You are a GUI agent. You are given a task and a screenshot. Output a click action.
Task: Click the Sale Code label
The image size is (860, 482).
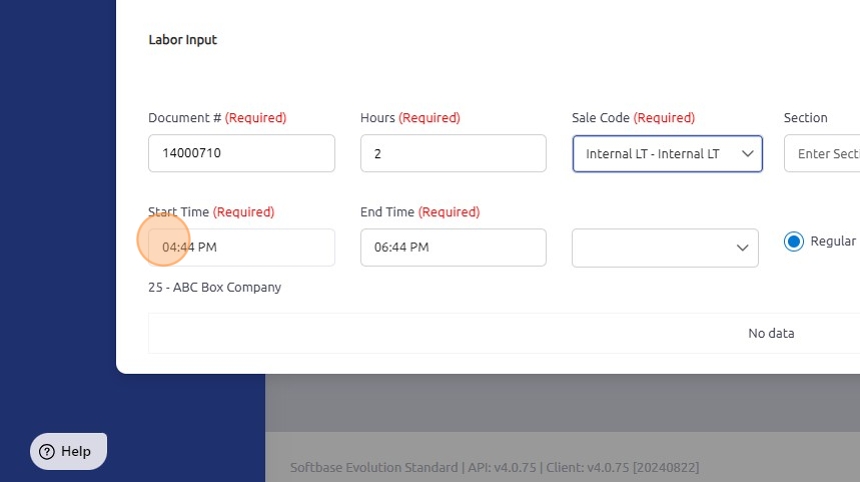[x=600, y=118]
